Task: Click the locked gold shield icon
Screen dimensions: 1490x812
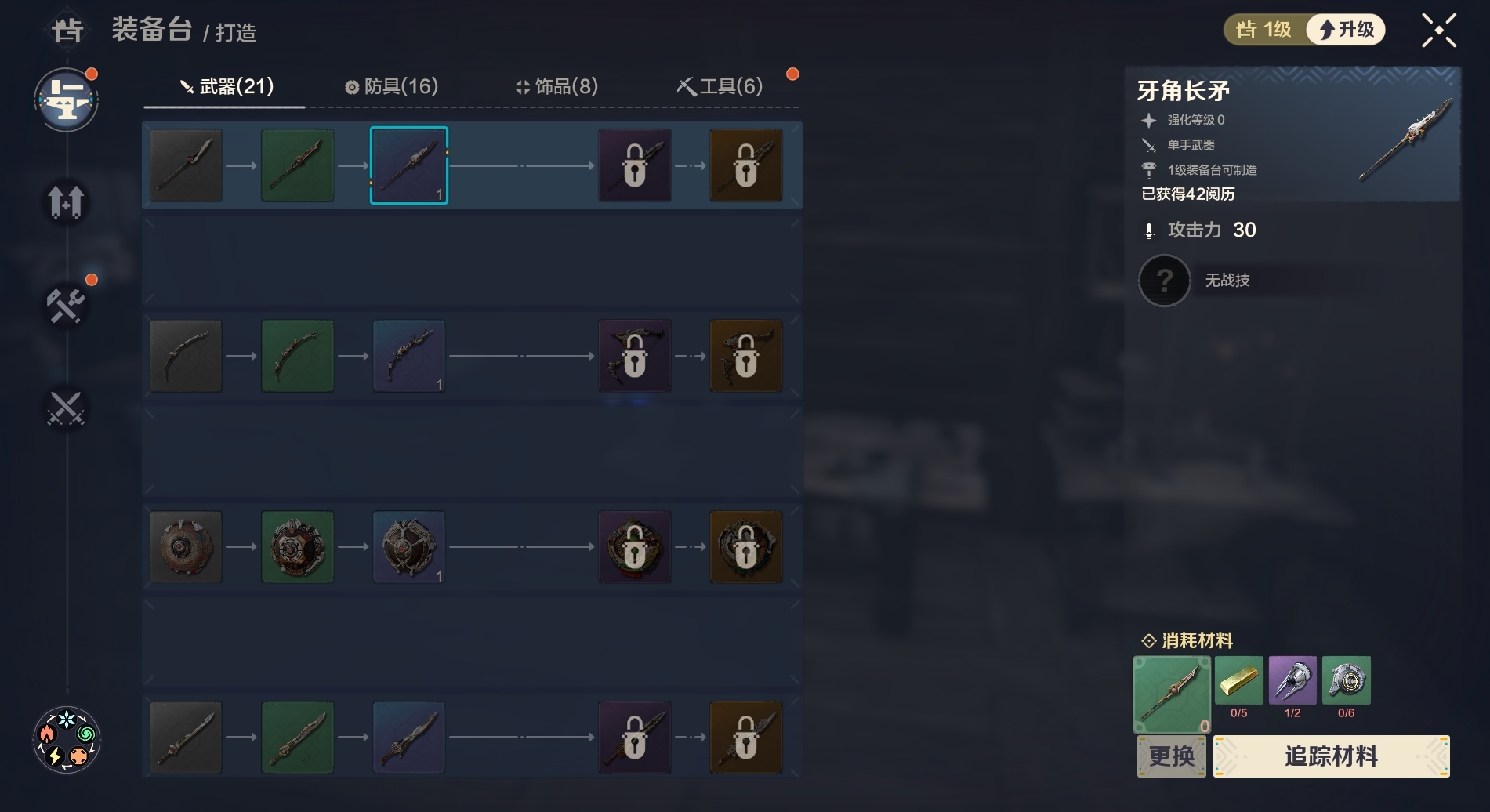Action: coord(745,546)
